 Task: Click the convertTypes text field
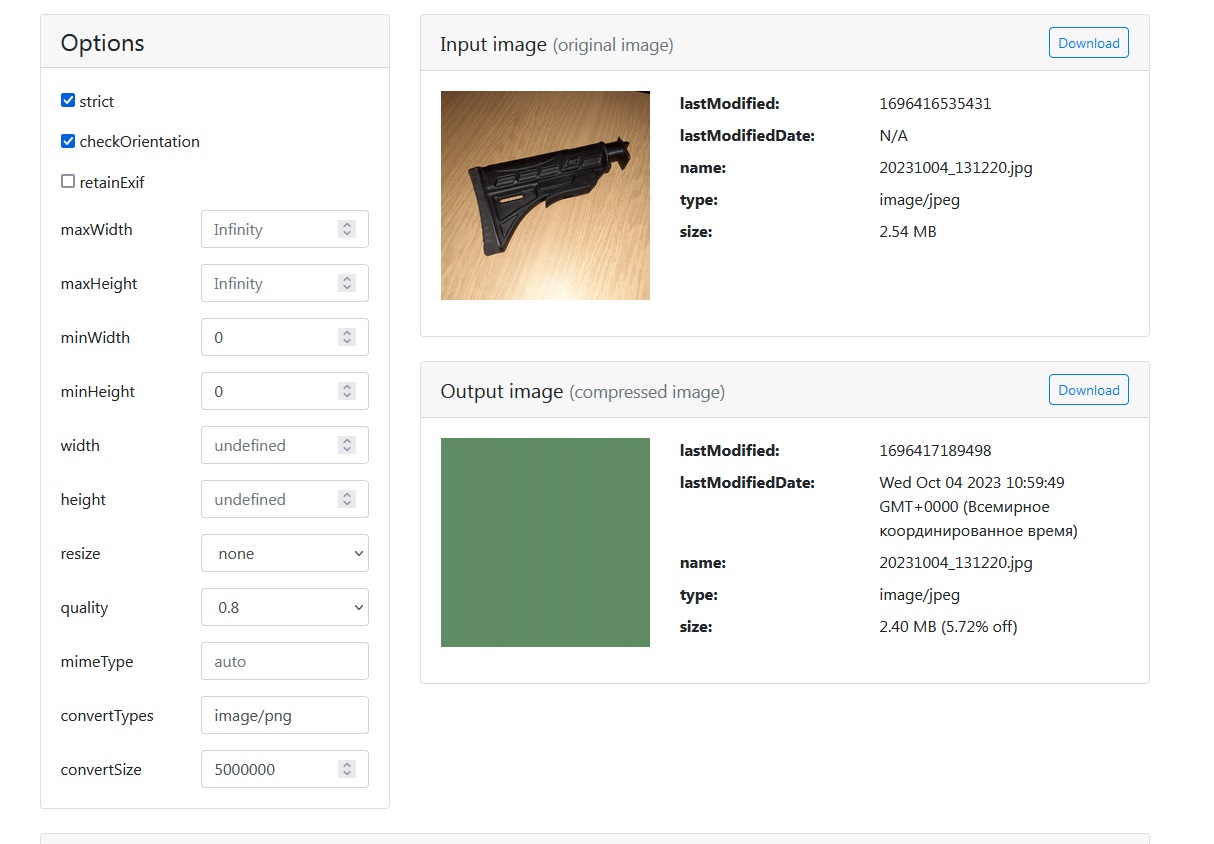coord(284,716)
